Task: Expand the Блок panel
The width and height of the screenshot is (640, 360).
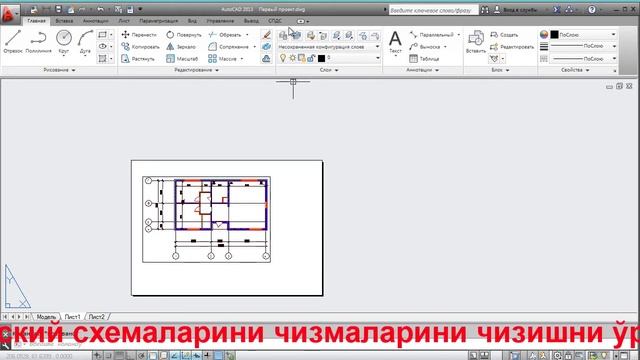Action: [x=500, y=70]
